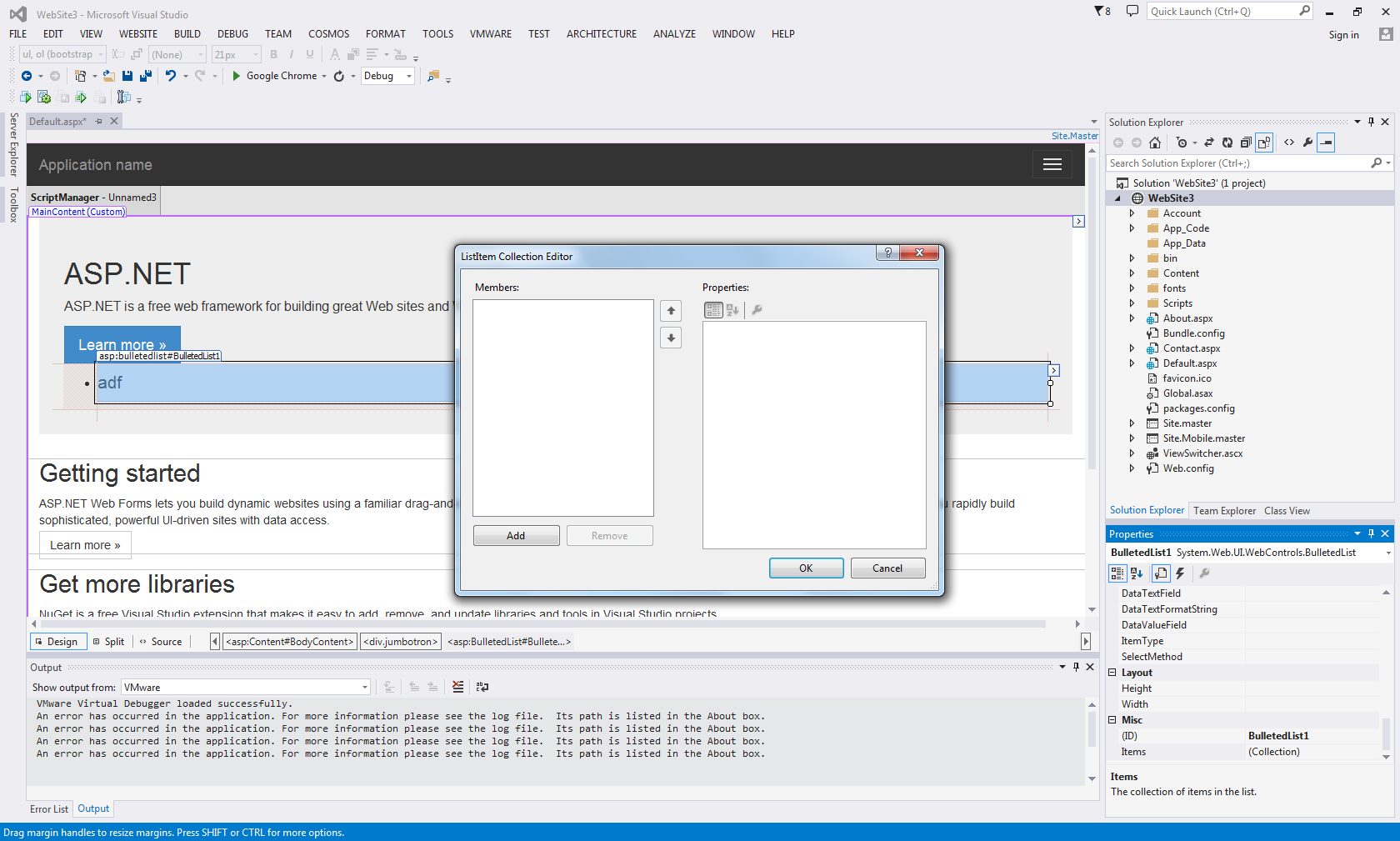The height and width of the screenshot is (841, 1400).
Task: Toggle bold formatting in the format toolbar
Action: 273,53
